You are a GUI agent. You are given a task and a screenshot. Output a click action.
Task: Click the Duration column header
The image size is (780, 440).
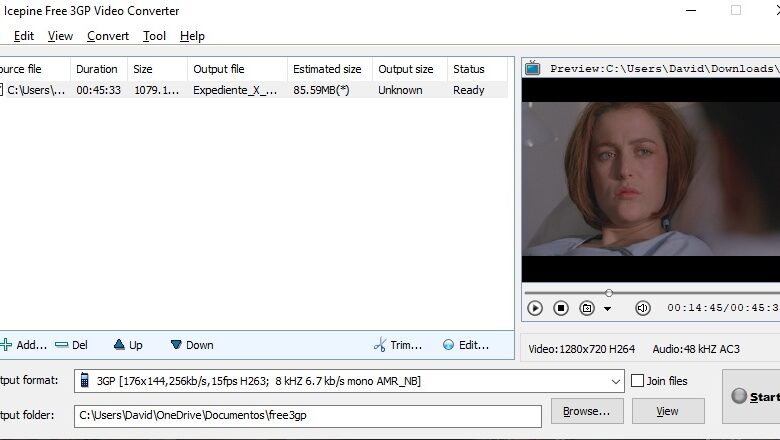[98, 69]
